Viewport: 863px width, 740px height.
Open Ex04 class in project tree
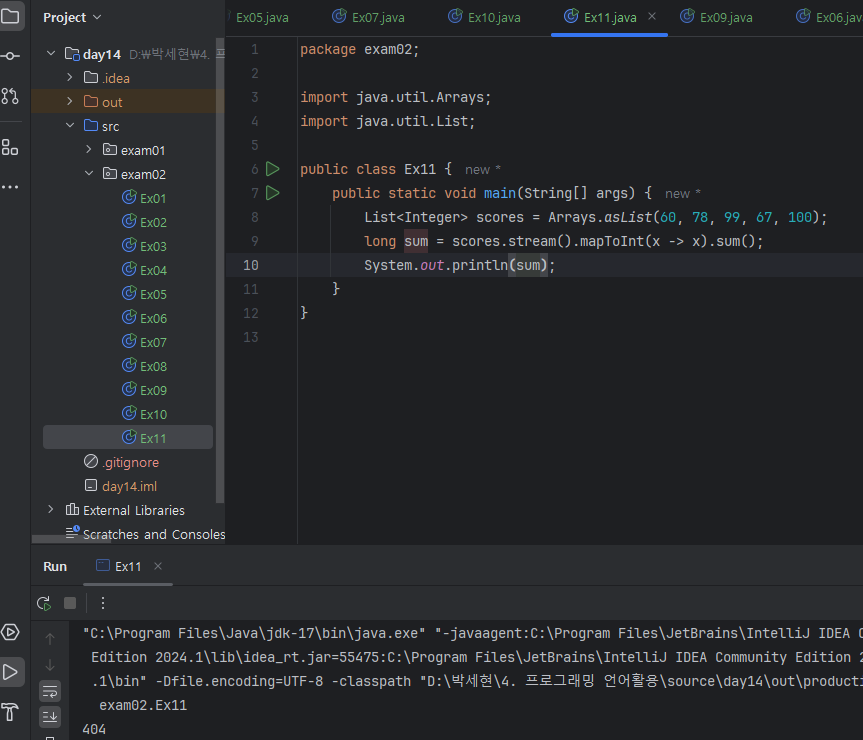(x=144, y=270)
